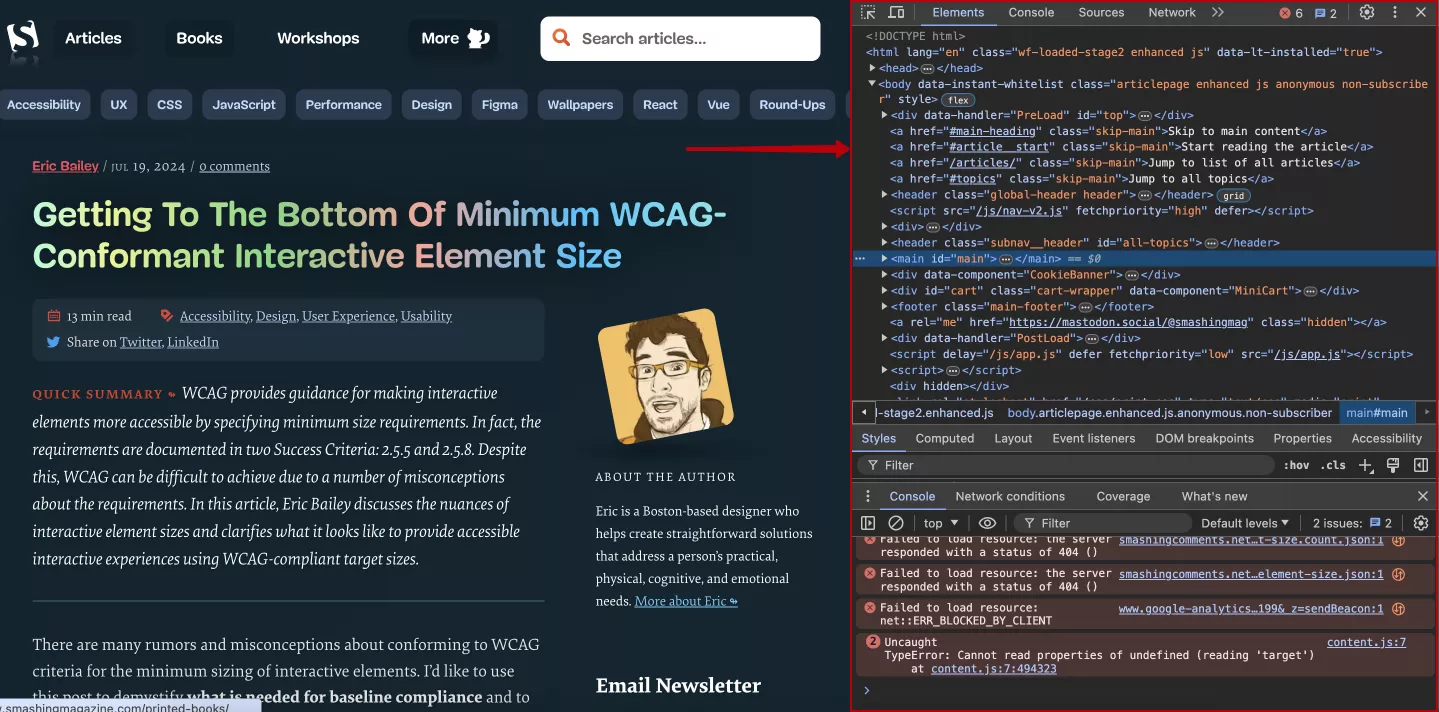Click the Twitter bird icon in share row
The image size is (1439, 712).
(53, 342)
